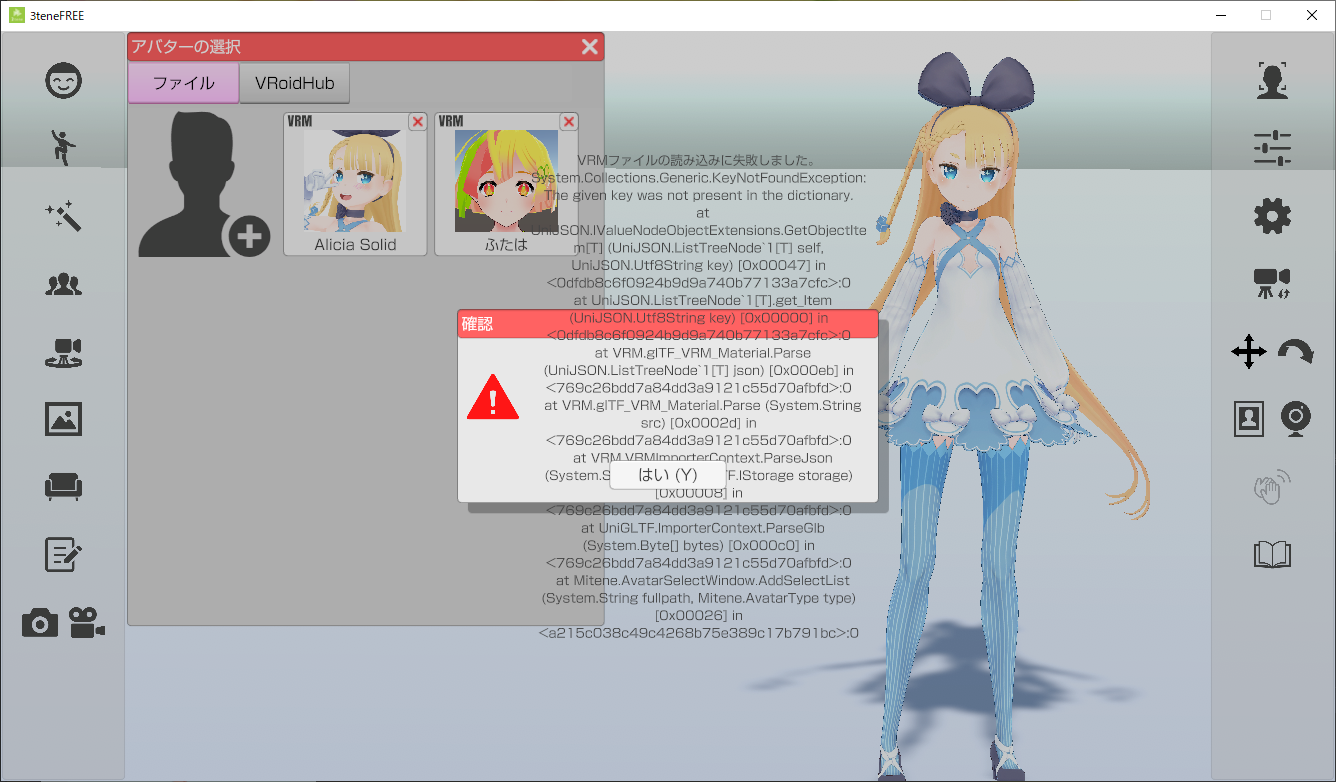Screen dimensions: 1336x782
Task: Open the camera angle panel
Action: [x=63, y=352]
